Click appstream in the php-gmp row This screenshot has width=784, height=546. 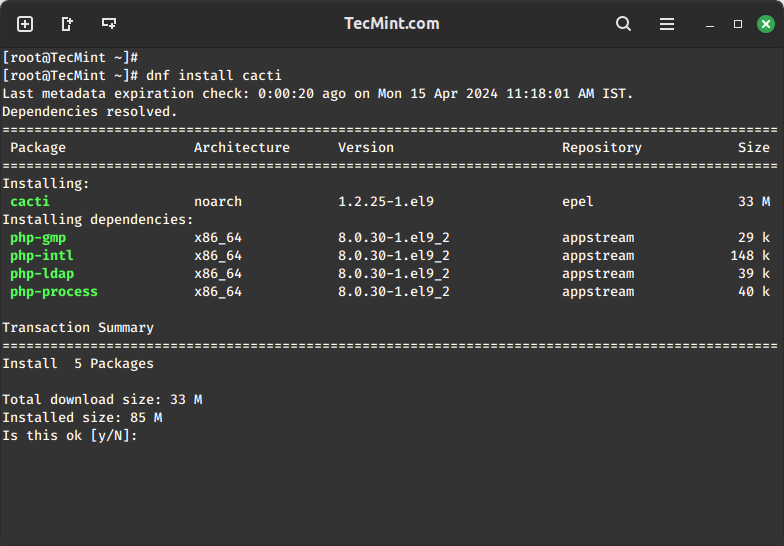(598, 238)
